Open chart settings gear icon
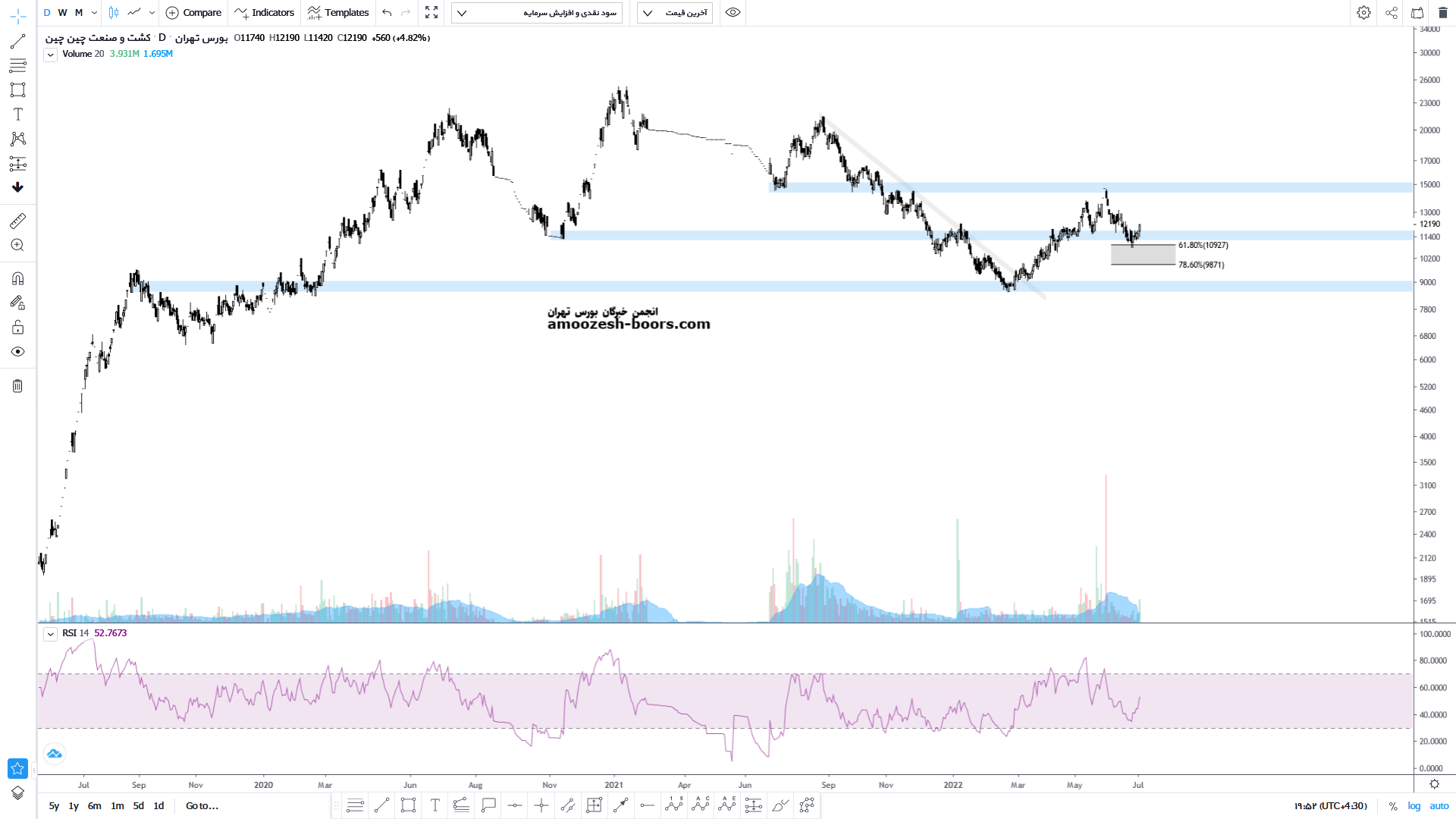 1363,13
